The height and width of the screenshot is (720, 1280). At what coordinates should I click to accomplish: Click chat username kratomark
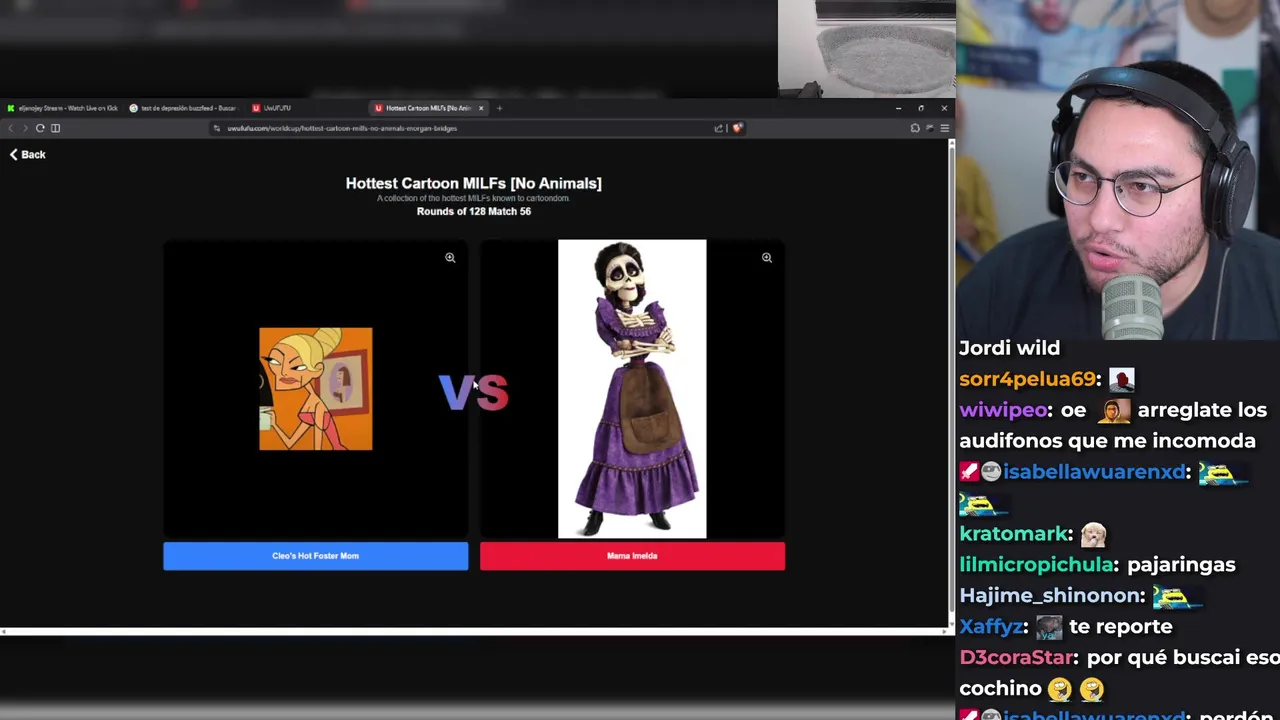coord(1015,534)
